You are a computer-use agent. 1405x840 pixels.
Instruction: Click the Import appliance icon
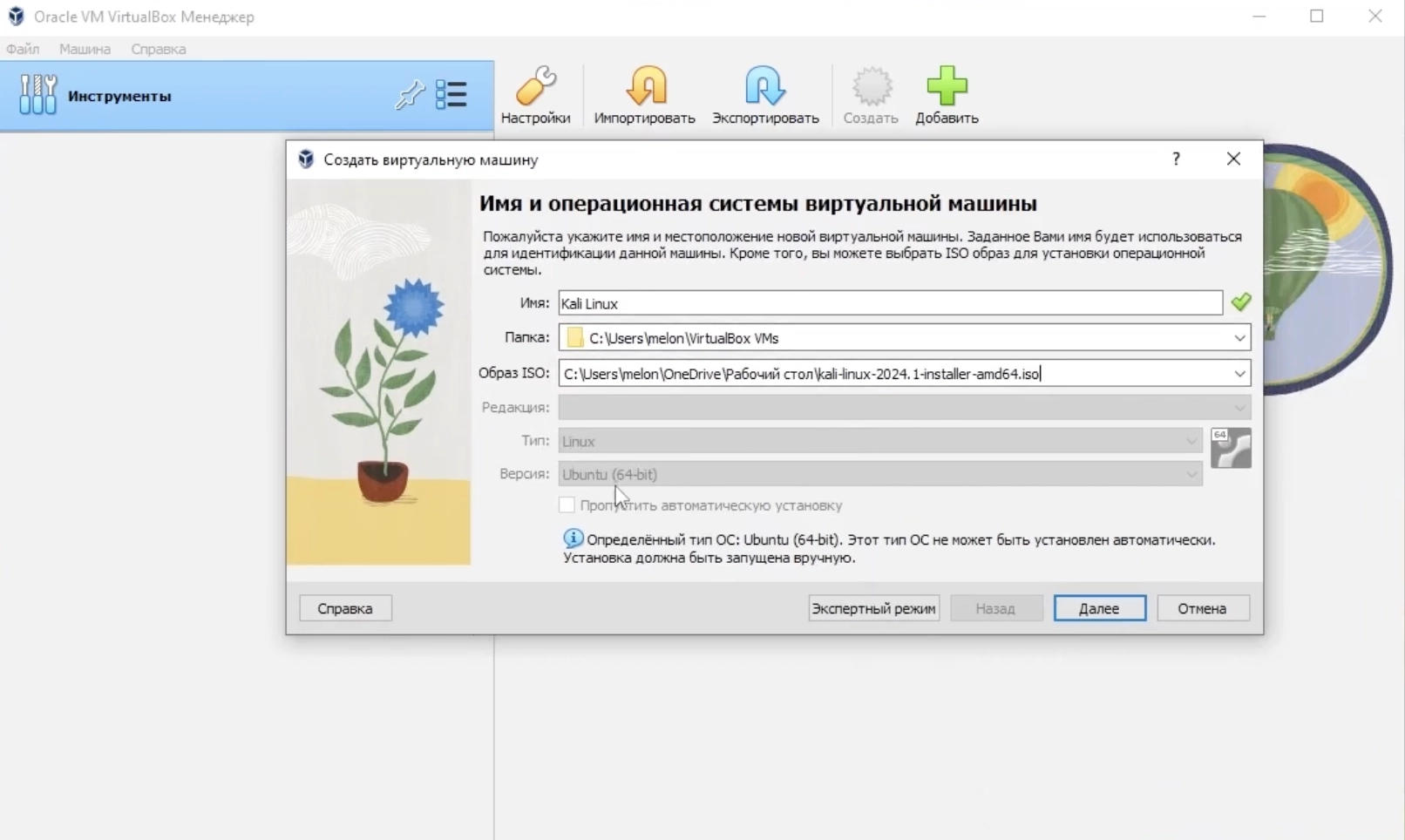[645, 93]
